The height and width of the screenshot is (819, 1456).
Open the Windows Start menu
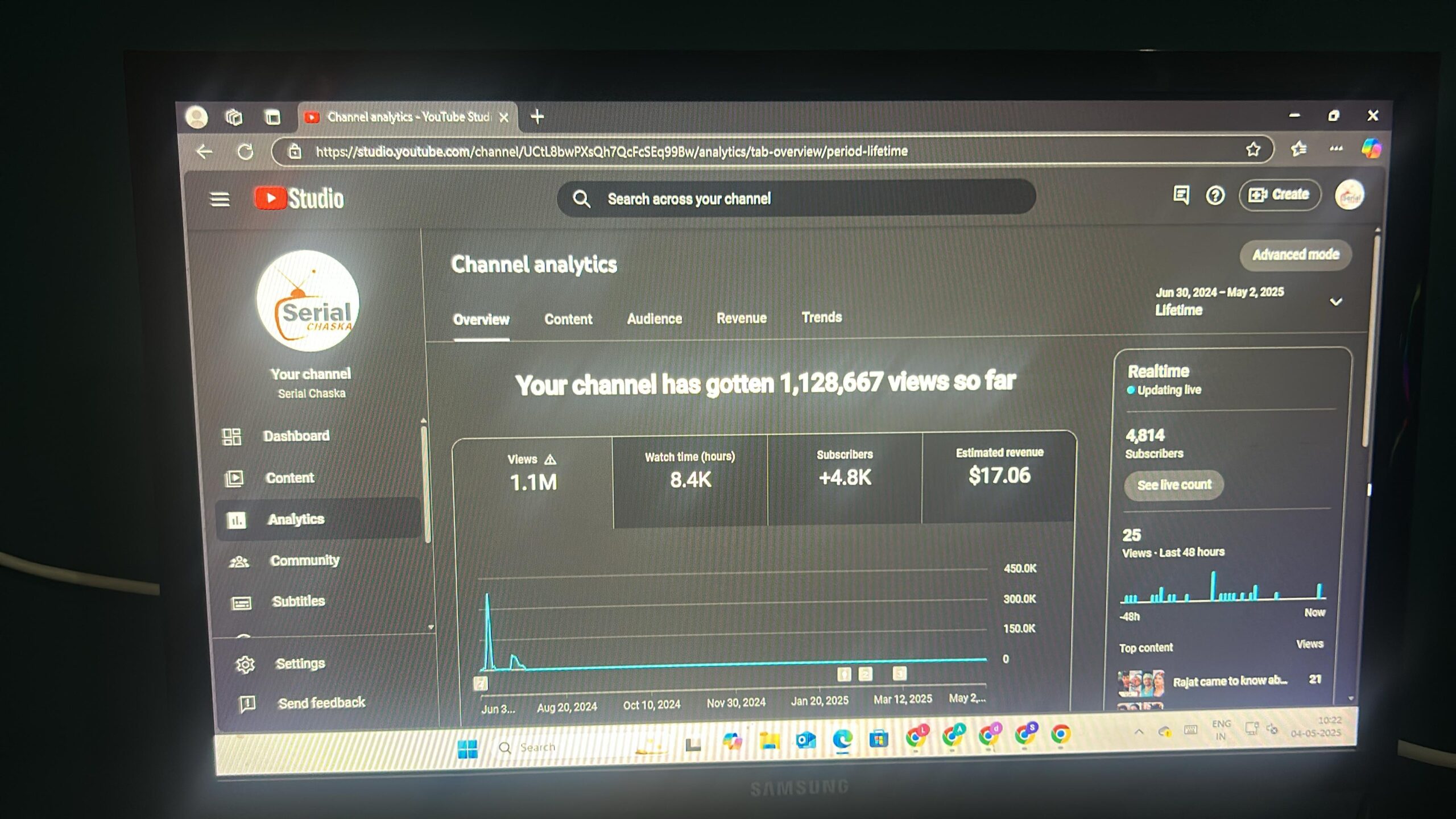click(x=468, y=750)
